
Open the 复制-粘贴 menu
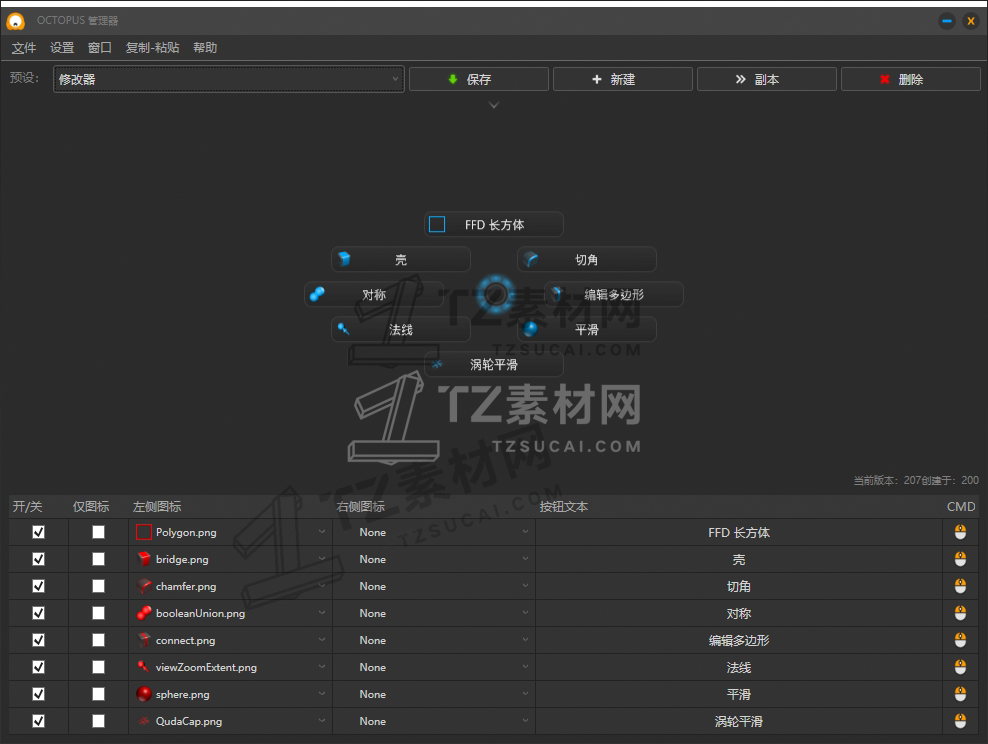pyautogui.click(x=152, y=48)
